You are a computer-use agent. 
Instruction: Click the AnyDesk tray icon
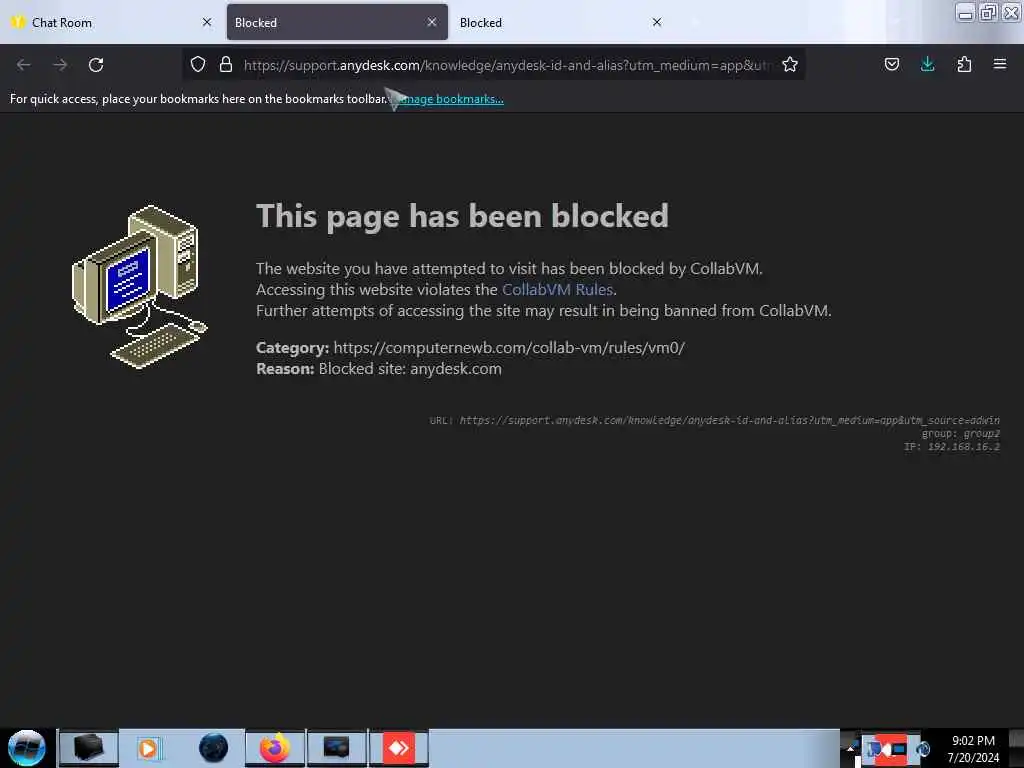[x=890, y=749]
